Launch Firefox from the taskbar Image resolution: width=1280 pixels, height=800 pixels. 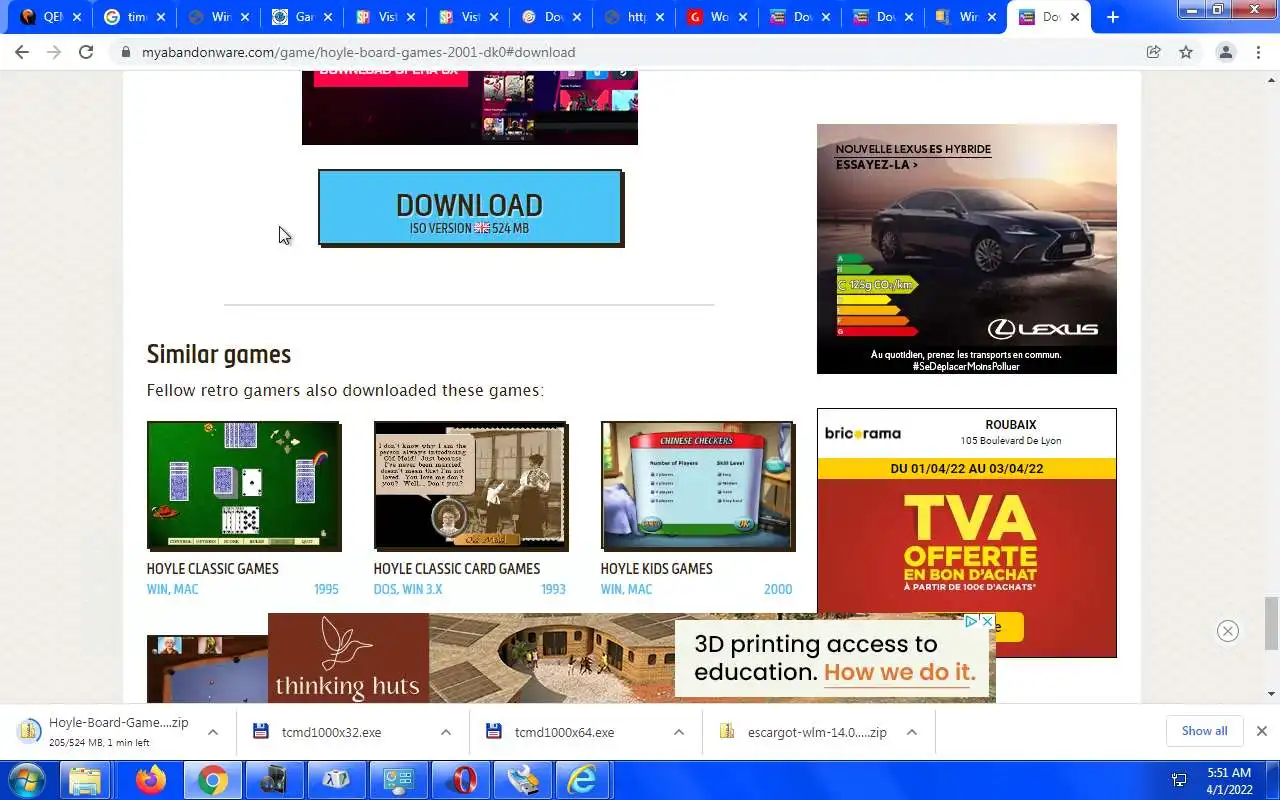pyautogui.click(x=151, y=780)
